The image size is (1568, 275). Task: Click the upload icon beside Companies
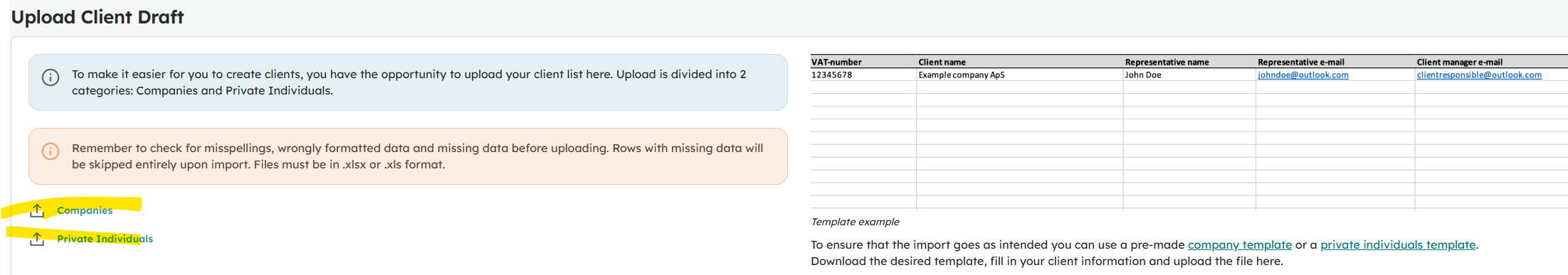[37, 210]
